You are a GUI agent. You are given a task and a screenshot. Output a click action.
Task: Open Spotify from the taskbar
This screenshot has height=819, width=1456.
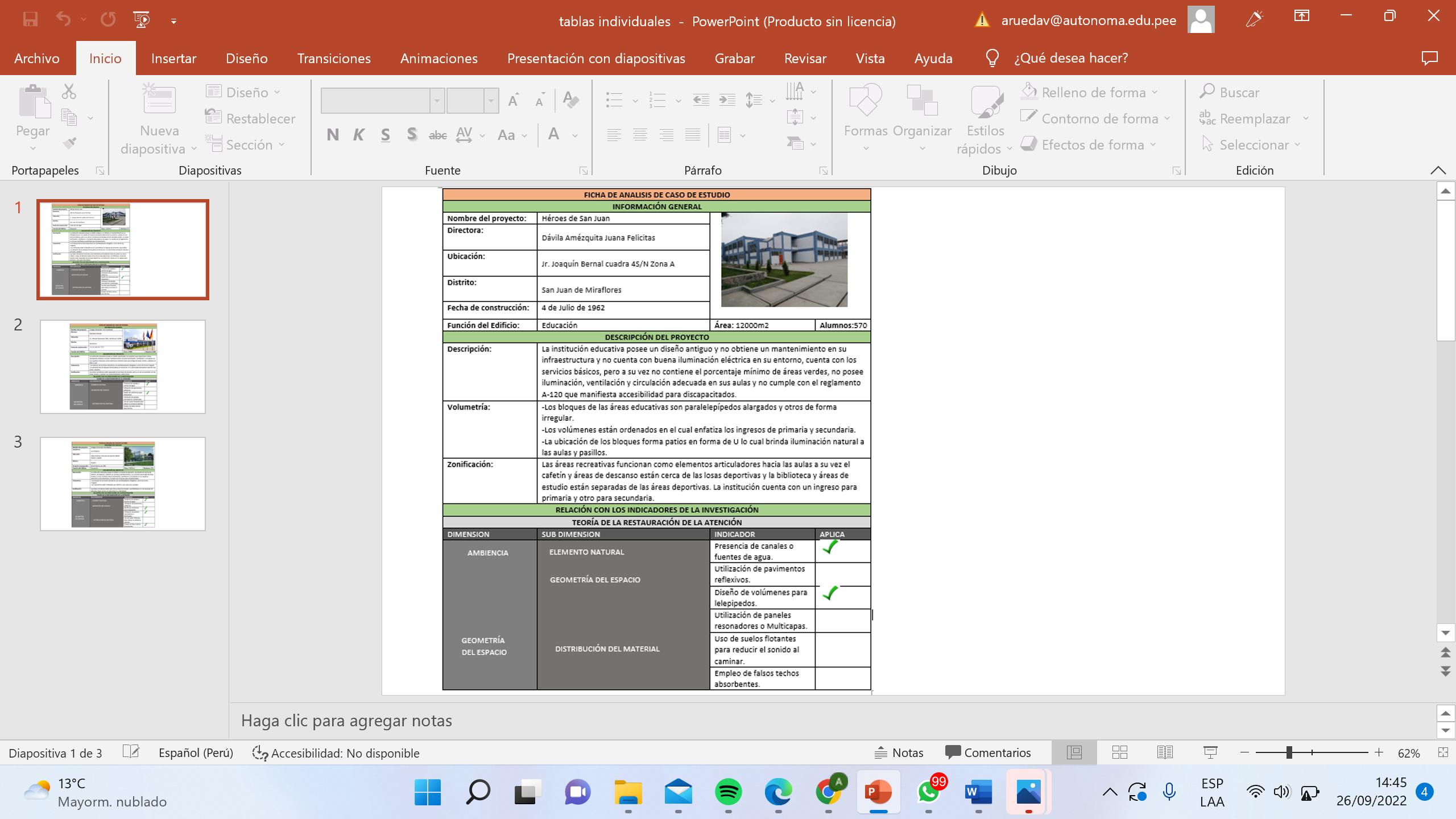728,792
